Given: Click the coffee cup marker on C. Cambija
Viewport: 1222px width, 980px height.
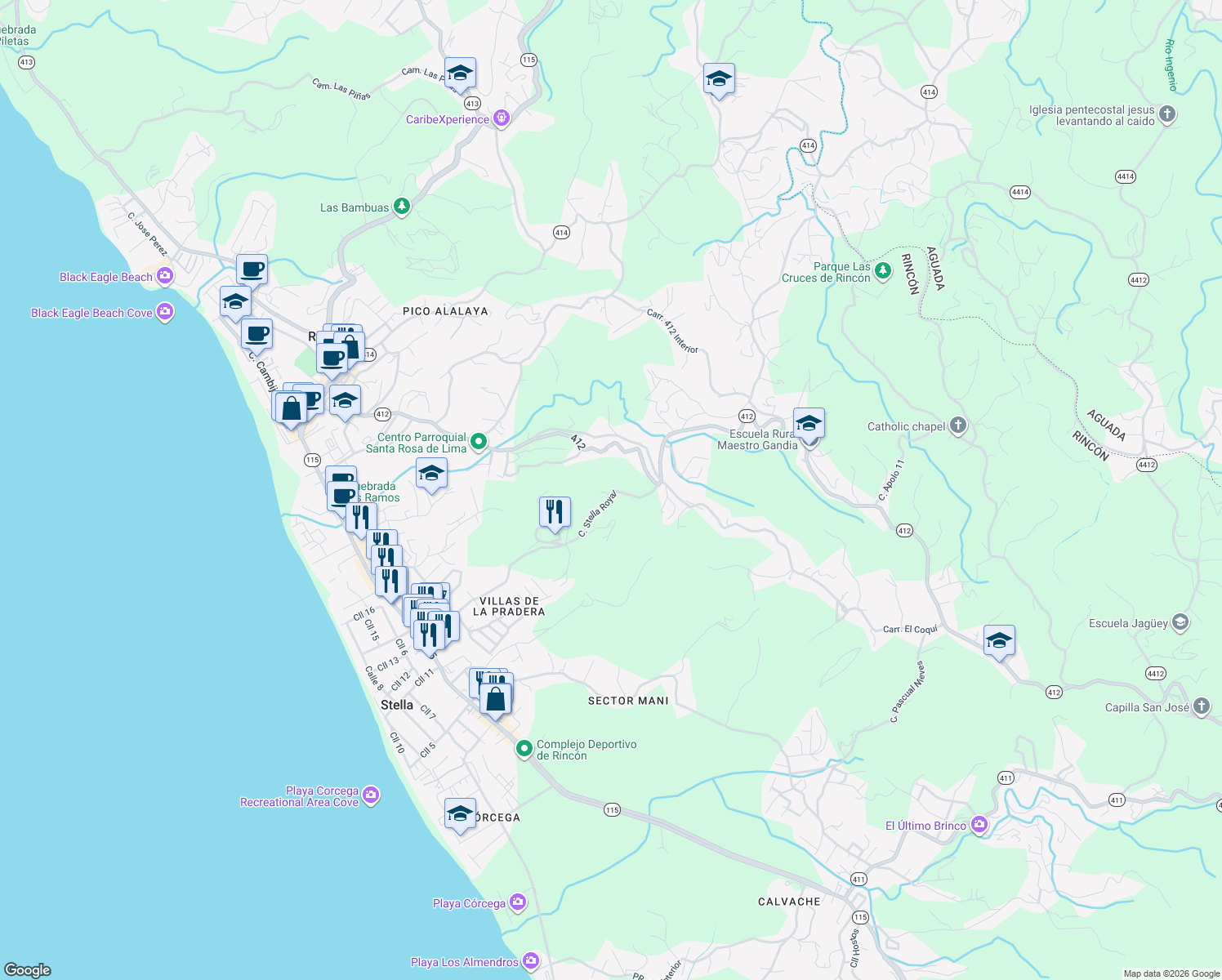Looking at the screenshot, I should 258,335.
